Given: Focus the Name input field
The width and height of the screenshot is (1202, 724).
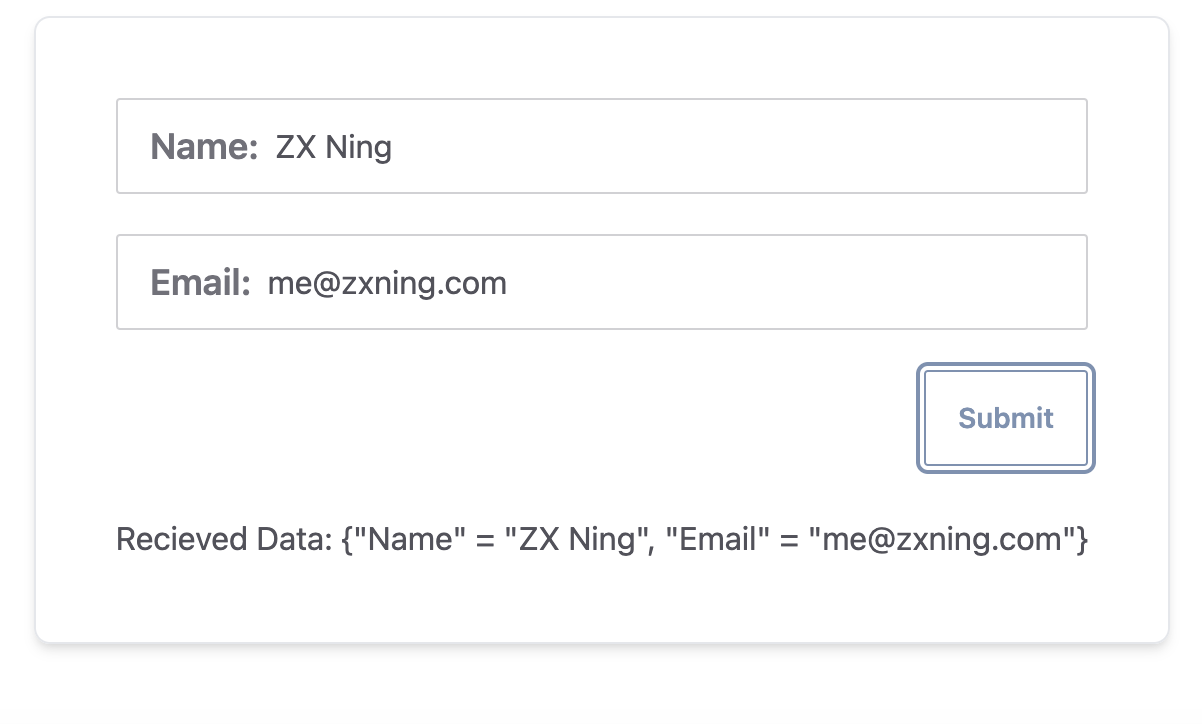Looking at the screenshot, I should pyautogui.click(x=602, y=146).
